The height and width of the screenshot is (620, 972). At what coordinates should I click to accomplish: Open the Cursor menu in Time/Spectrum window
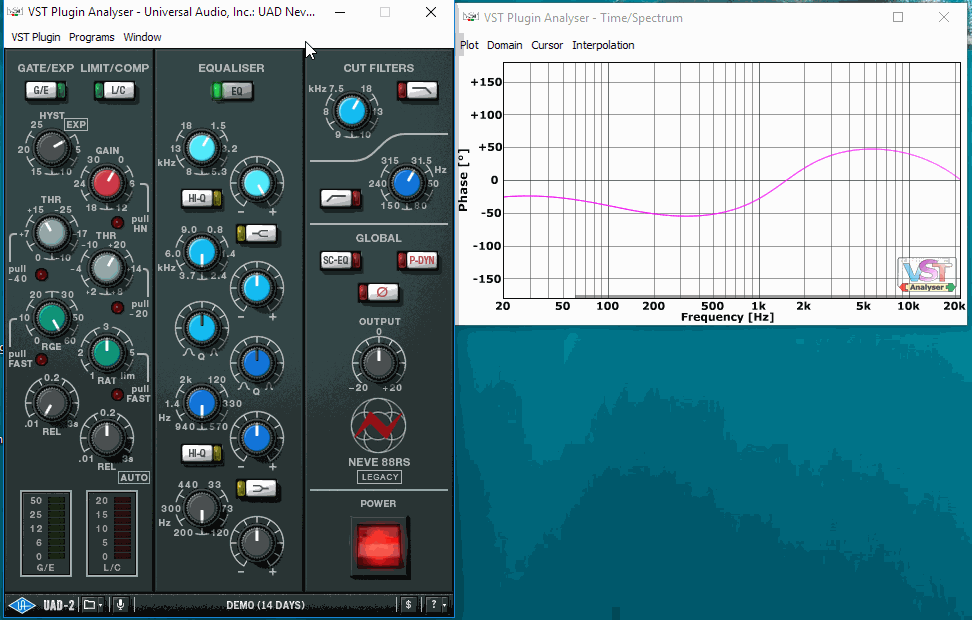pos(547,45)
